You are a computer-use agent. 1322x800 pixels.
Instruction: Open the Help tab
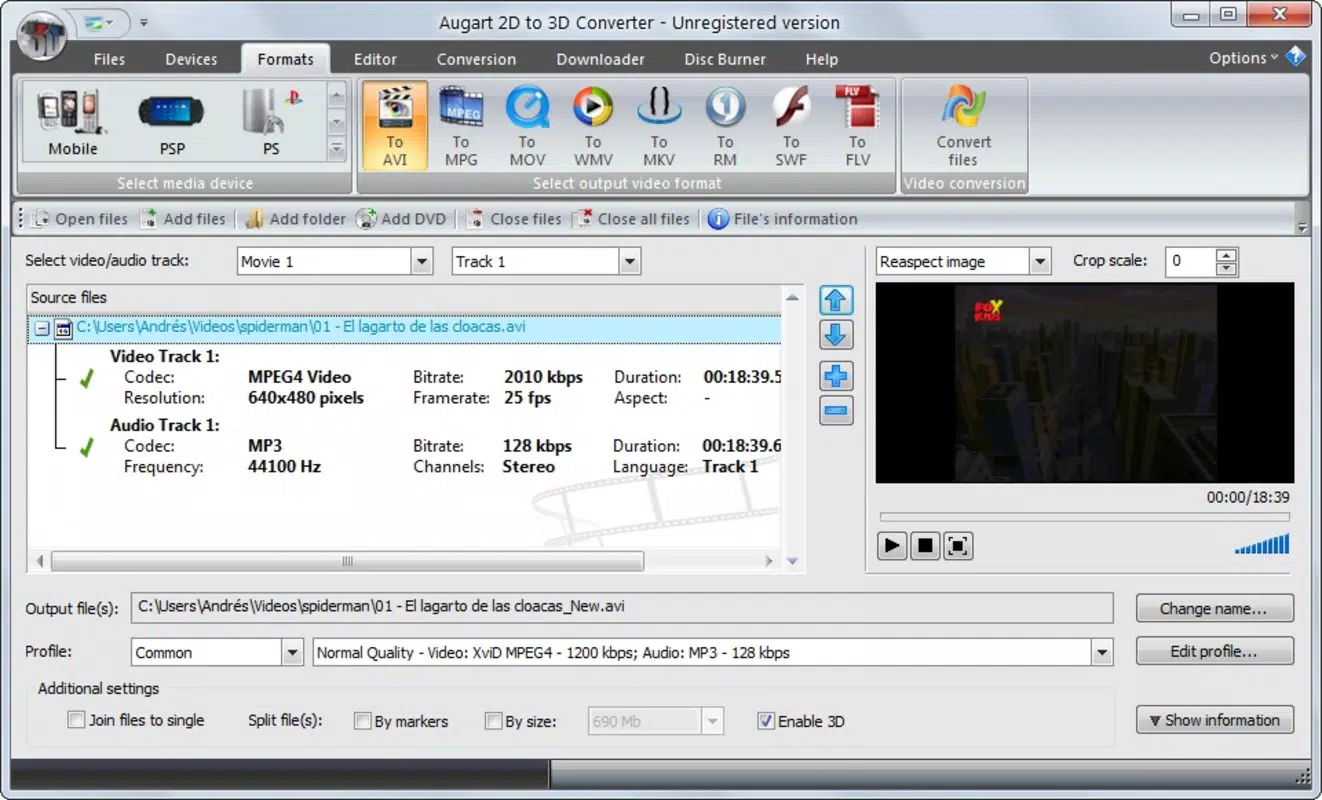click(821, 59)
